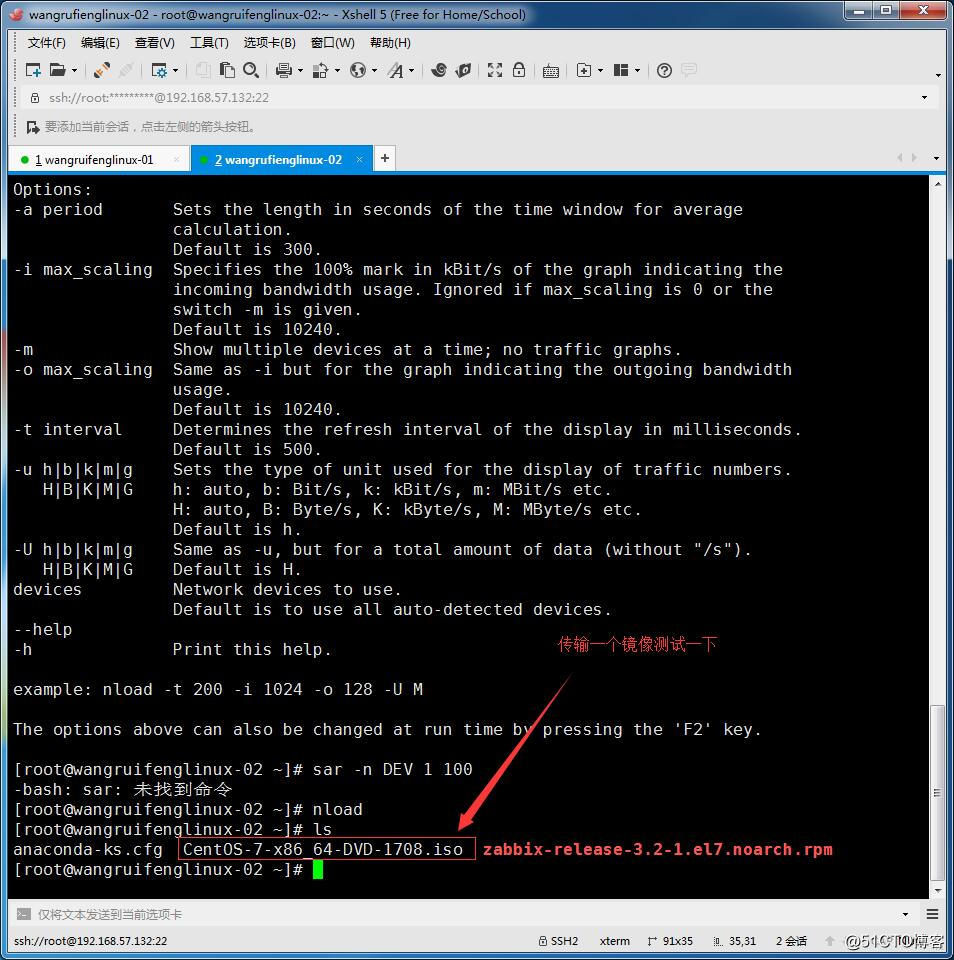954x960 pixels.
Task: Click the Font icon
Action: tap(396, 70)
